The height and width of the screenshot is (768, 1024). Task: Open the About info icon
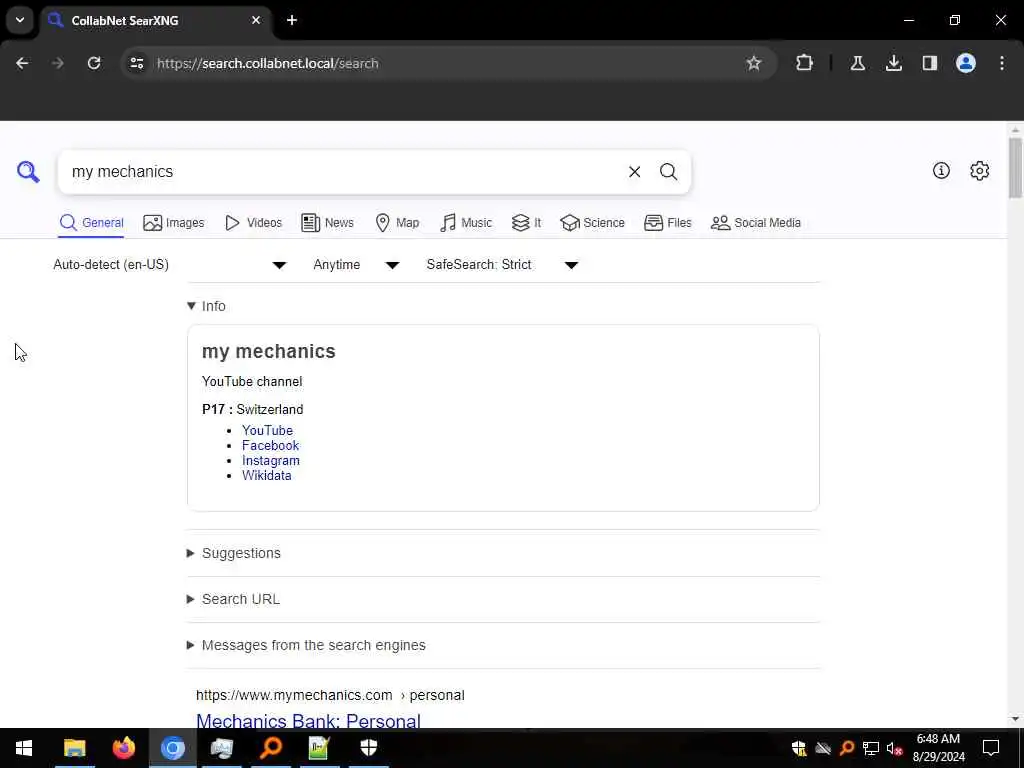pos(941,170)
